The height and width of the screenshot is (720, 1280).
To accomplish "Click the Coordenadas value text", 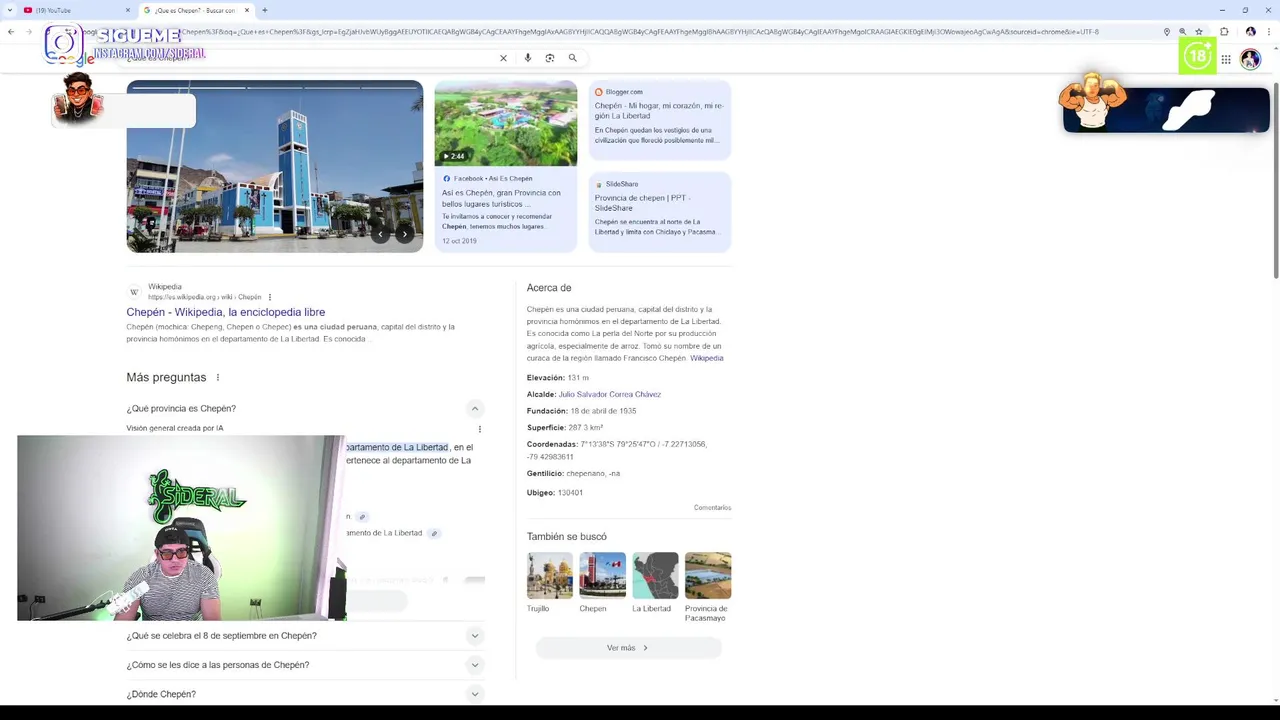I will point(617,450).
